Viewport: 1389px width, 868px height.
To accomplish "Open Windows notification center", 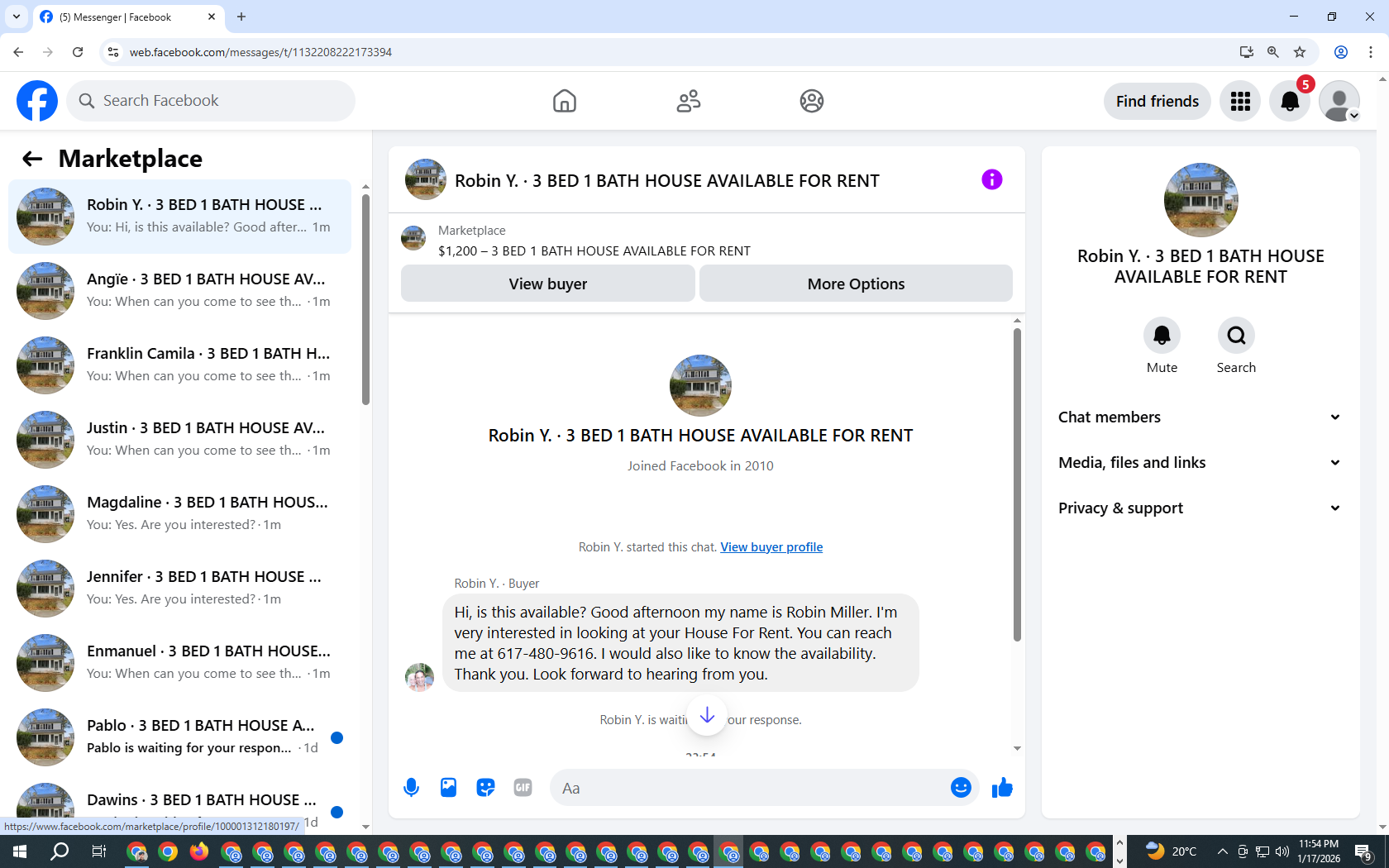I will point(1364,851).
